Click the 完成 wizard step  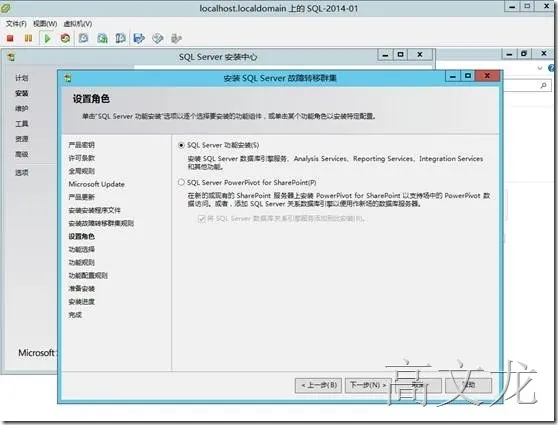(x=75, y=315)
